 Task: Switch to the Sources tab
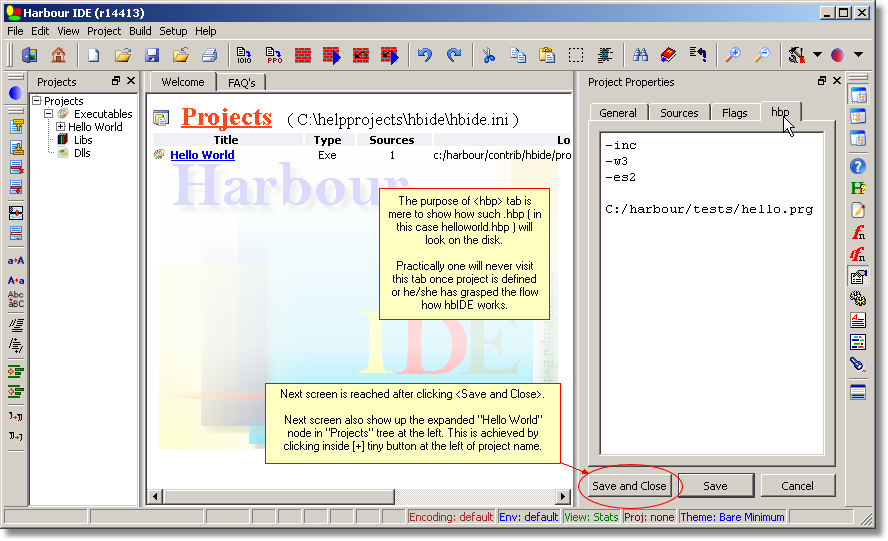click(679, 113)
